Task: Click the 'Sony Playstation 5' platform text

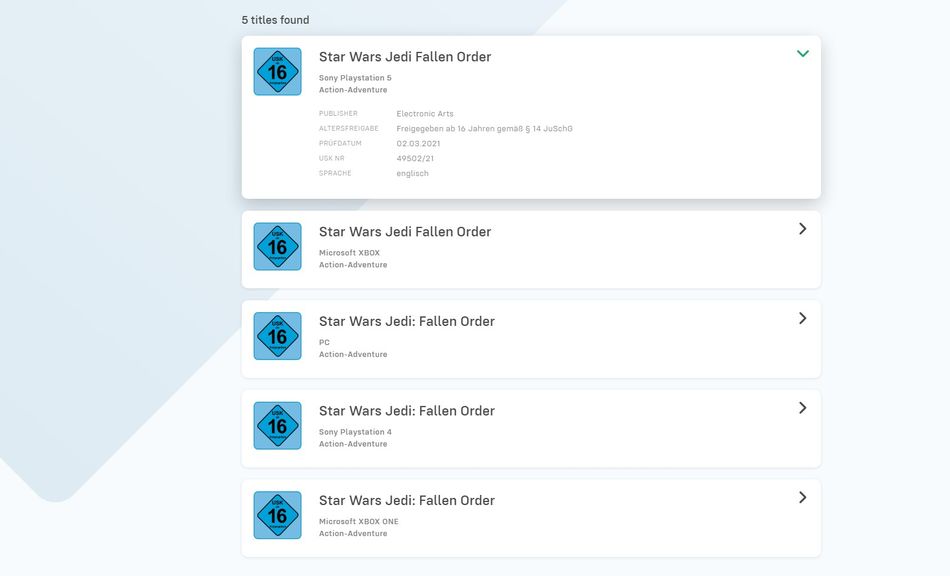Action: (355, 78)
